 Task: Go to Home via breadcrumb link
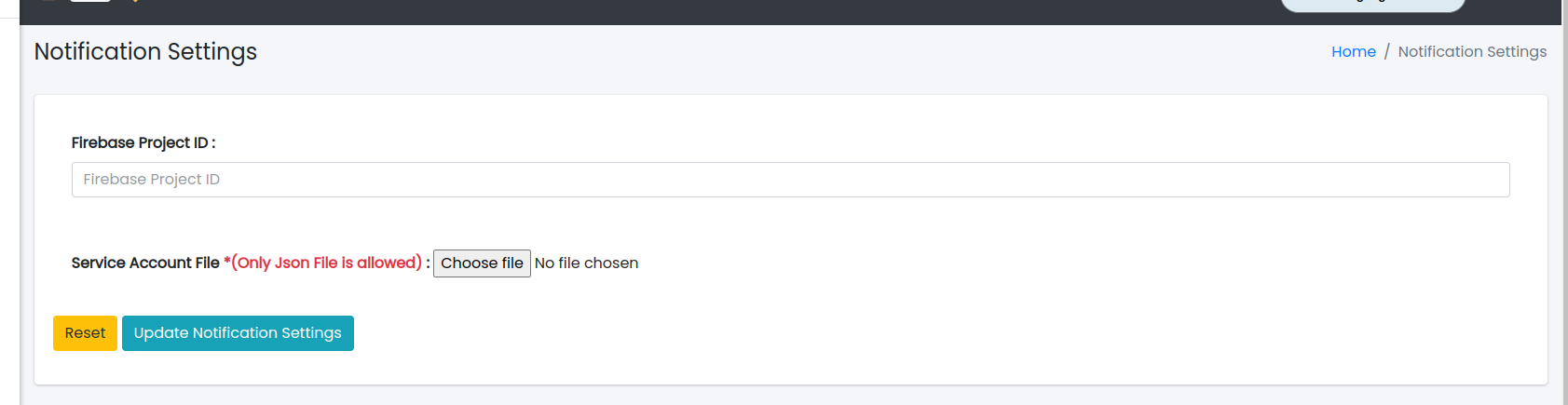click(x=1353, y=52)
